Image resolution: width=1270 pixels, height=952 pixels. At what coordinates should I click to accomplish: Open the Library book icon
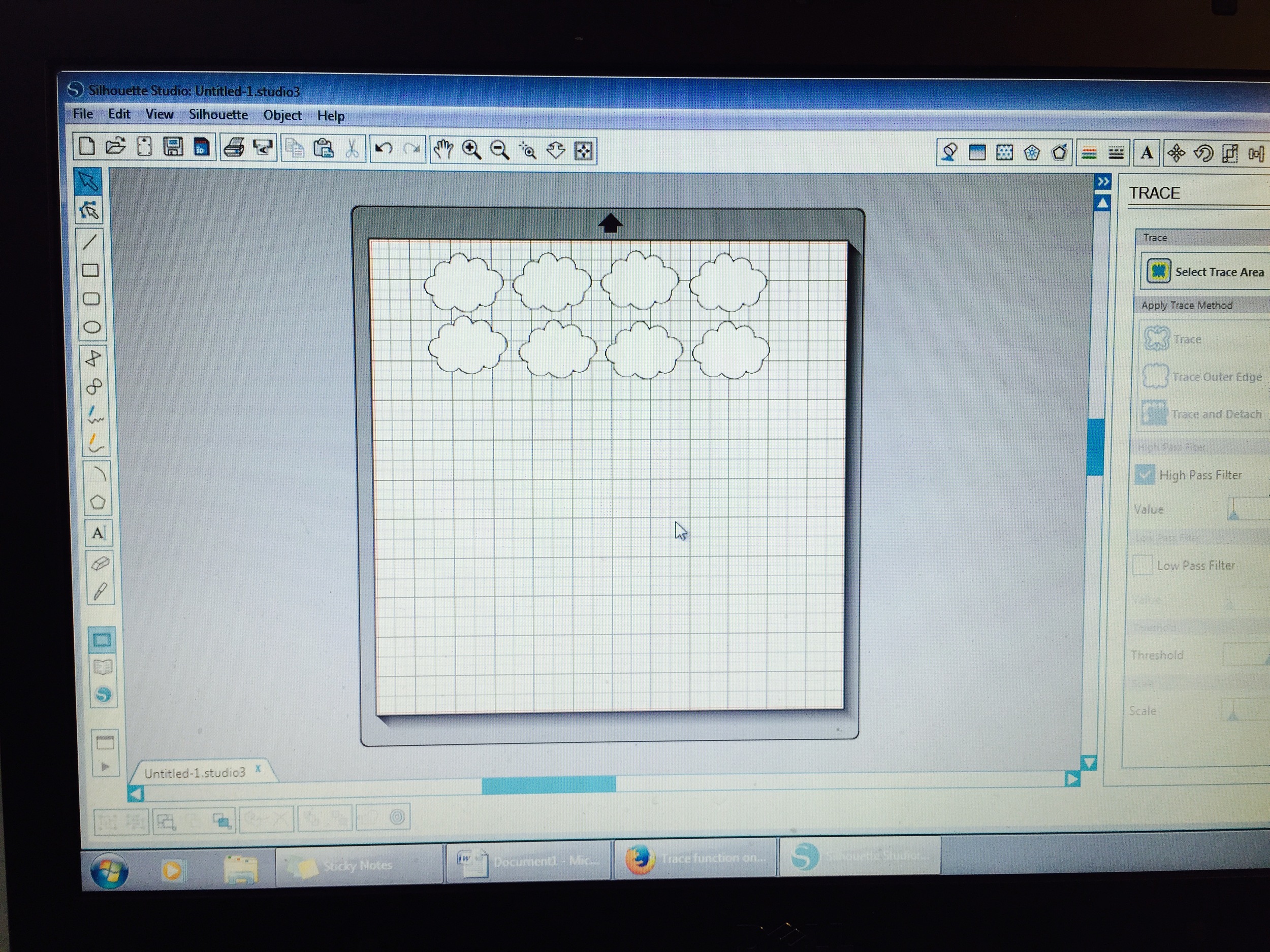(103, 667)
